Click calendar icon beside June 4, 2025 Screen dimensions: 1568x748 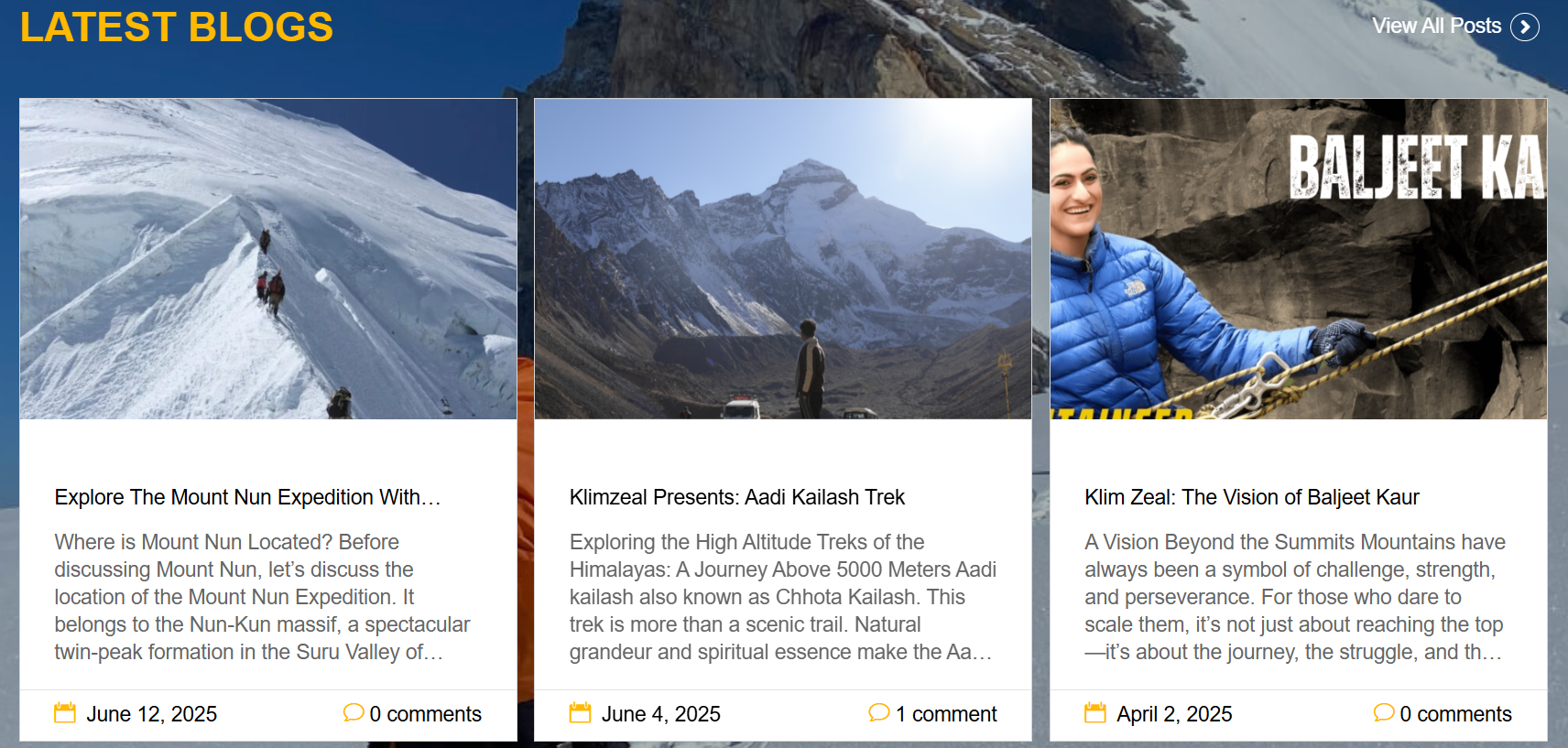point(581,713)
